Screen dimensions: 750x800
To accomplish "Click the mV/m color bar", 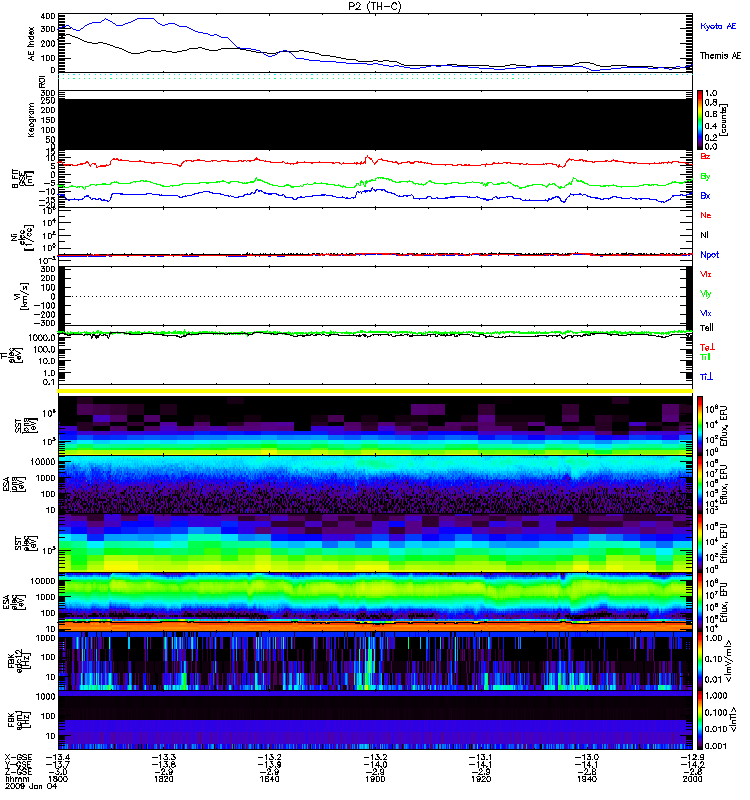I will pyautogui.click(x=700, y=661).
